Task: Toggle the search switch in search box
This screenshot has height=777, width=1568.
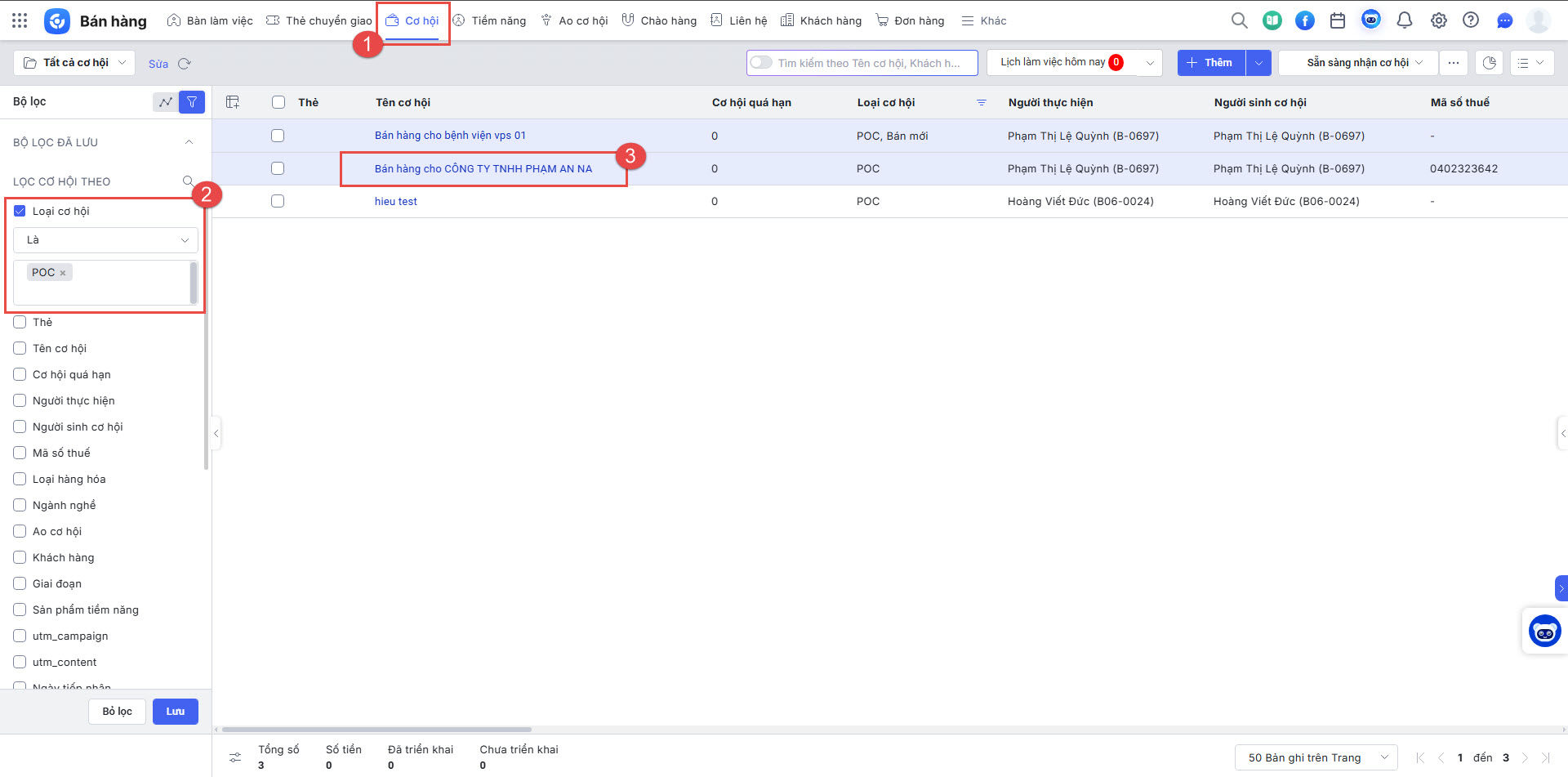Action: [x=761, y=63]
